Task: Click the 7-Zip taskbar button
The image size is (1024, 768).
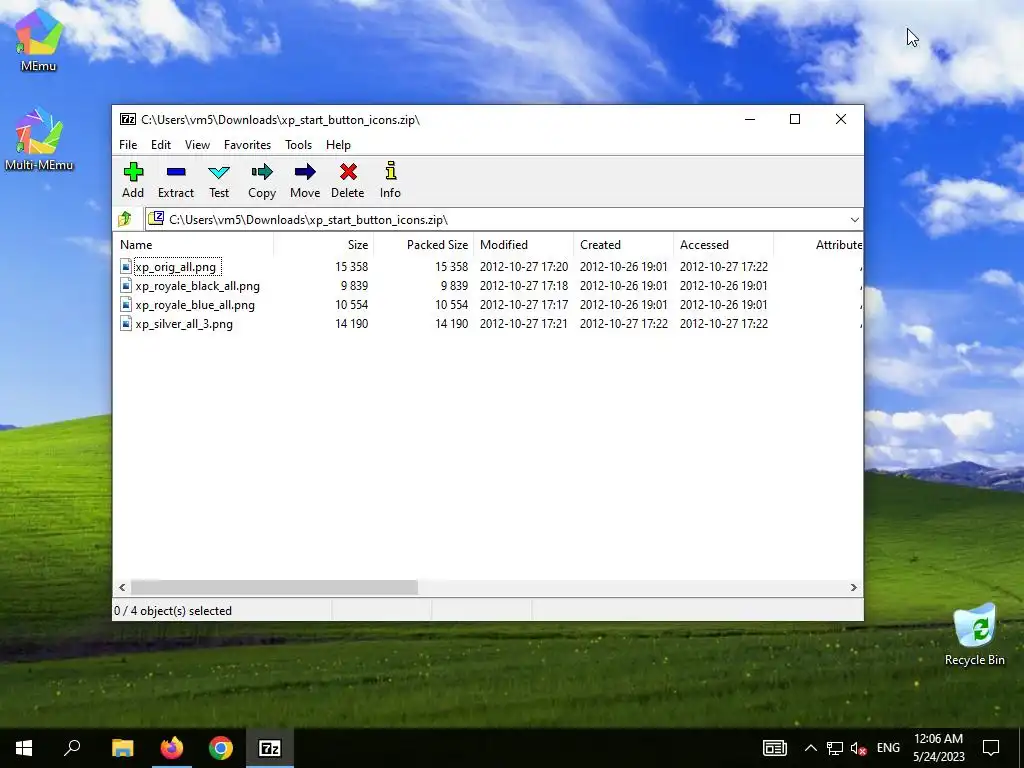Action: [x=270, y=748]
